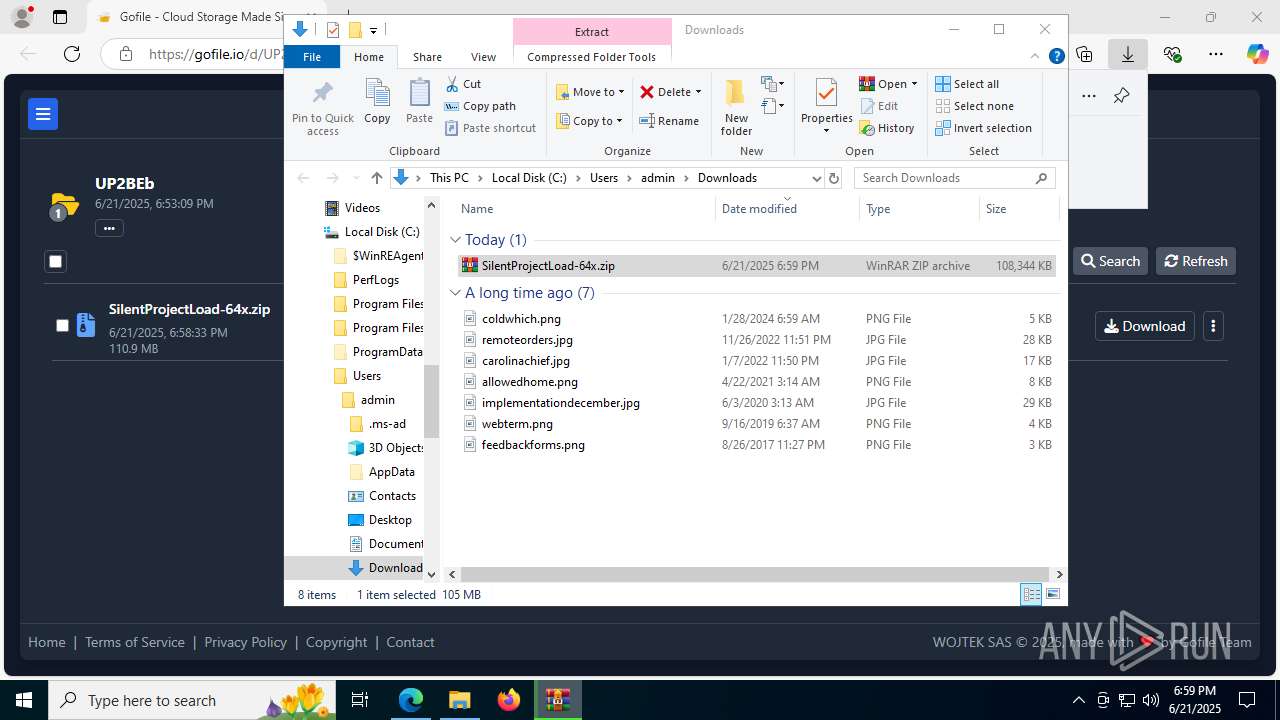This screenshot has height=720, width=1280.
Task: Collapse the A long time ago group
Action: 456,293
